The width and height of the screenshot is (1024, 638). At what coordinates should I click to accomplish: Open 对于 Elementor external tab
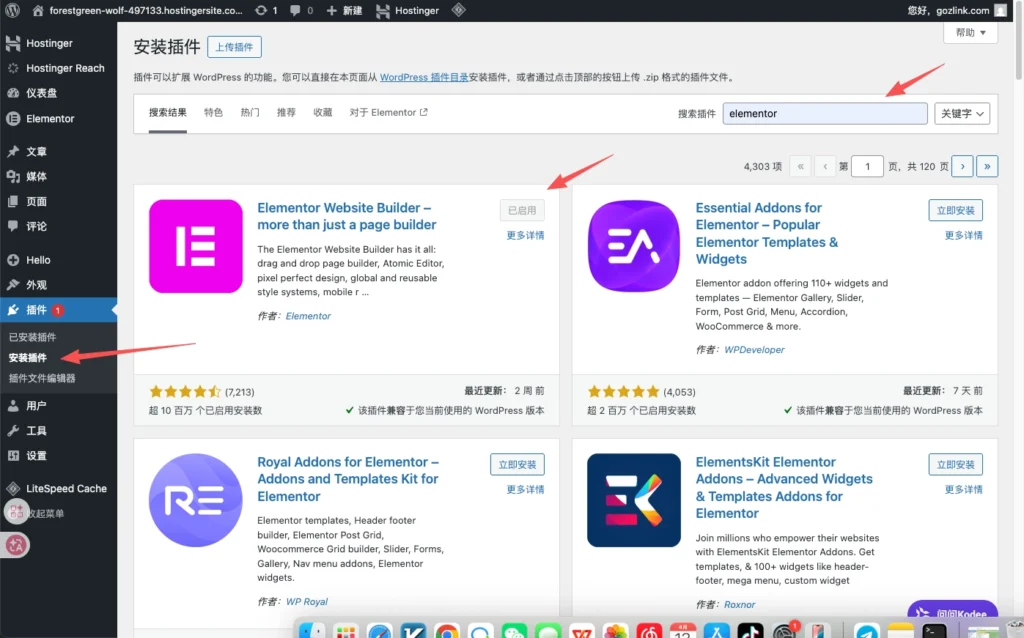tap(389, 112)
